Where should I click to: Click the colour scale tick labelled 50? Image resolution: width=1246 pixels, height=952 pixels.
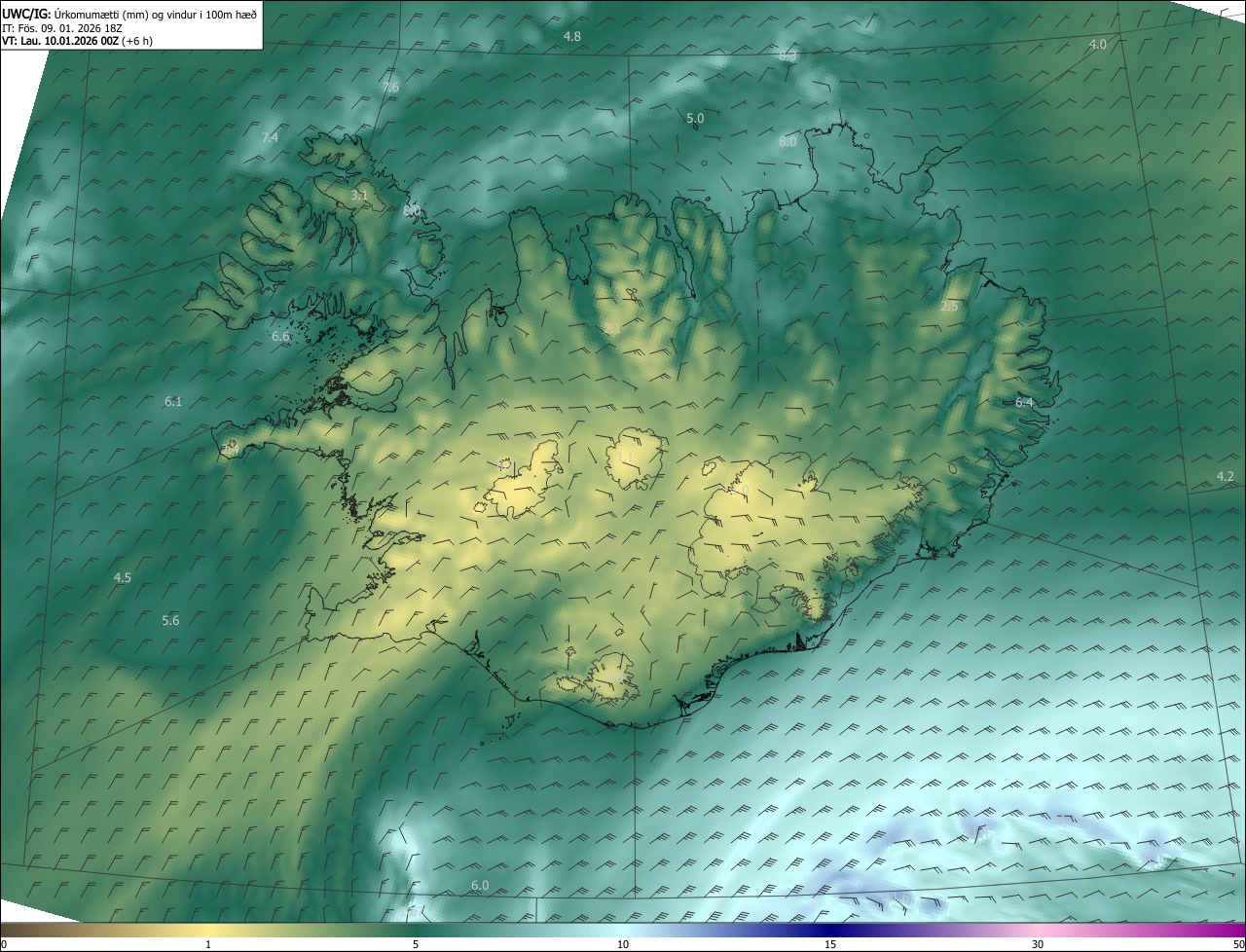pyautogui.click(x=1238, y=944)
